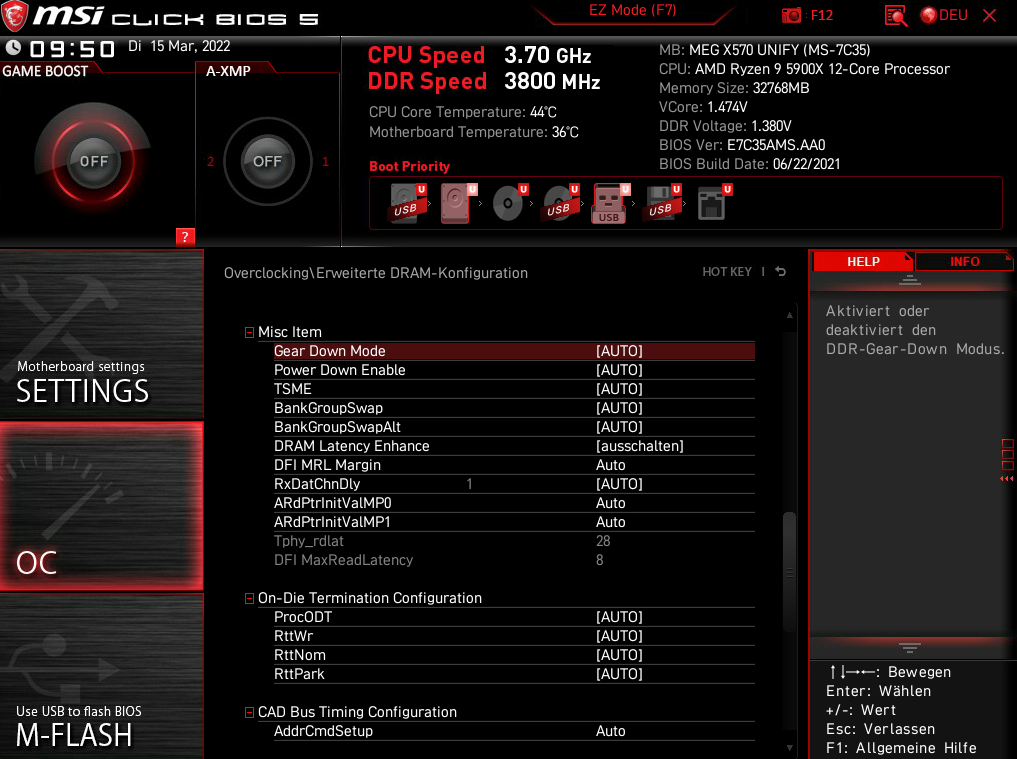The height and width of the screenshot is (759, 1017).
Task: Collapse the Misc Item section
Action: 249,332
